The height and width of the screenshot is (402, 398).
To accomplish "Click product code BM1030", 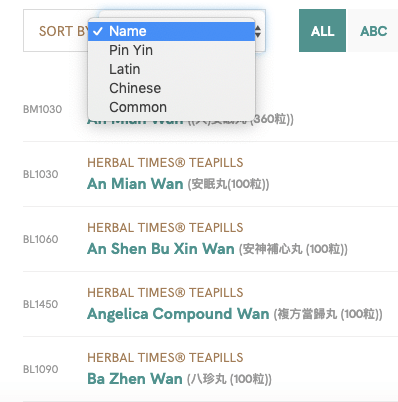I will (43, 109).
